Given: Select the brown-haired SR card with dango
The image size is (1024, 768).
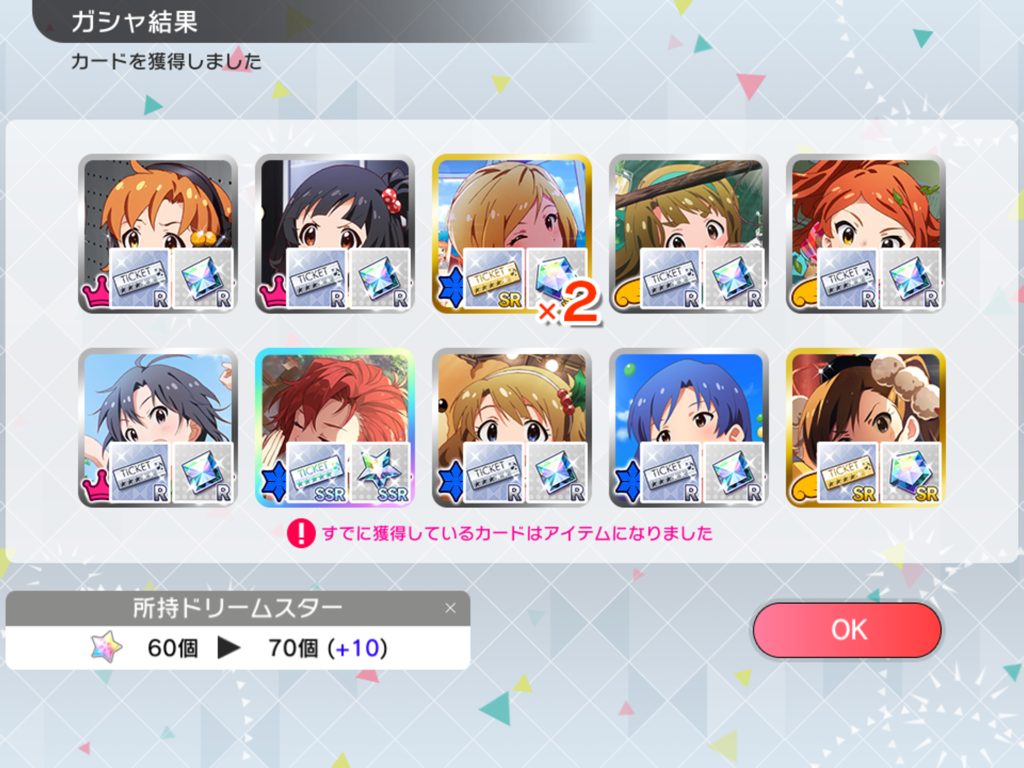Looking at the screenshot, I should click(x=866, y=428).
